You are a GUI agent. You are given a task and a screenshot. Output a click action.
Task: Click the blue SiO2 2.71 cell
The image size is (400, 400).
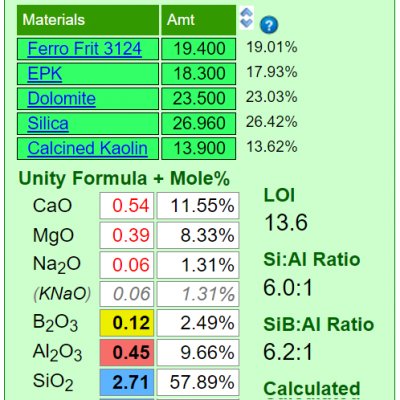pyautogui.click(x=127, y=382)
